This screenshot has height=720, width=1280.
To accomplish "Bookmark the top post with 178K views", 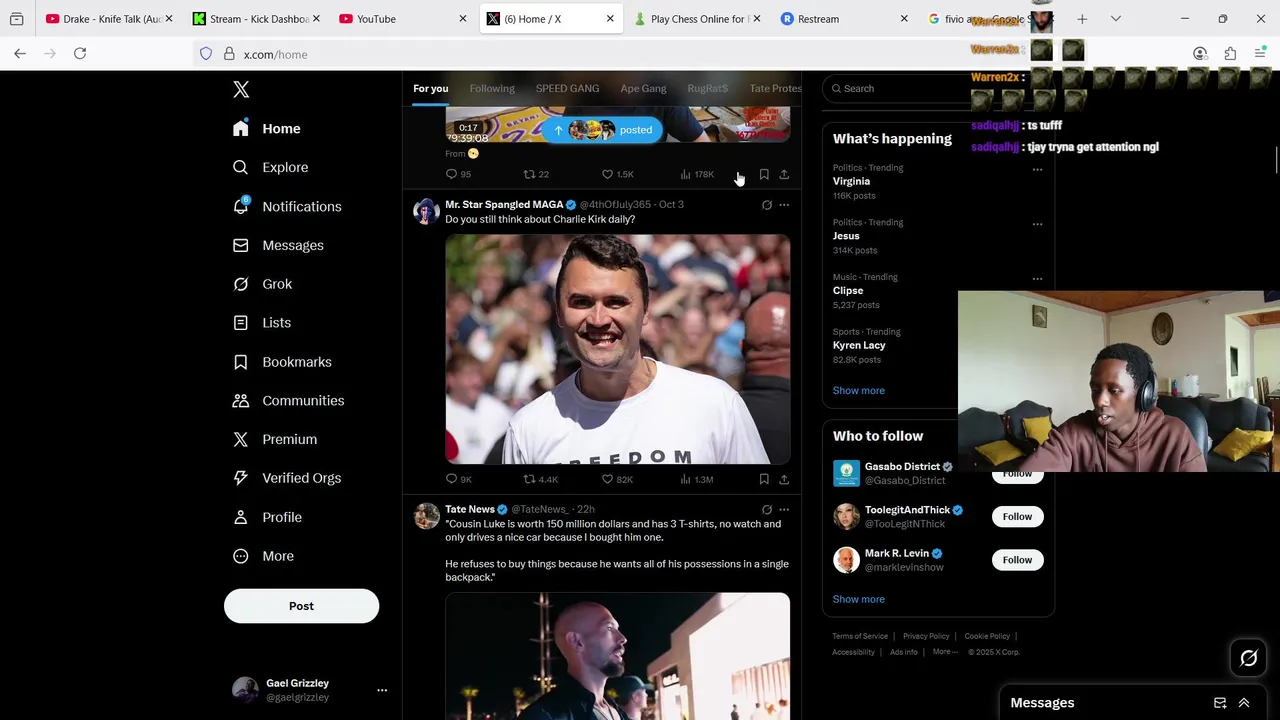I will [764, 175].
